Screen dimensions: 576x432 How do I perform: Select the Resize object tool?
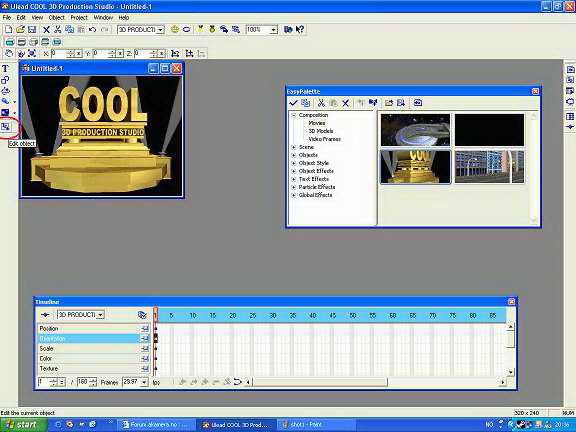(x=32, y=54)
